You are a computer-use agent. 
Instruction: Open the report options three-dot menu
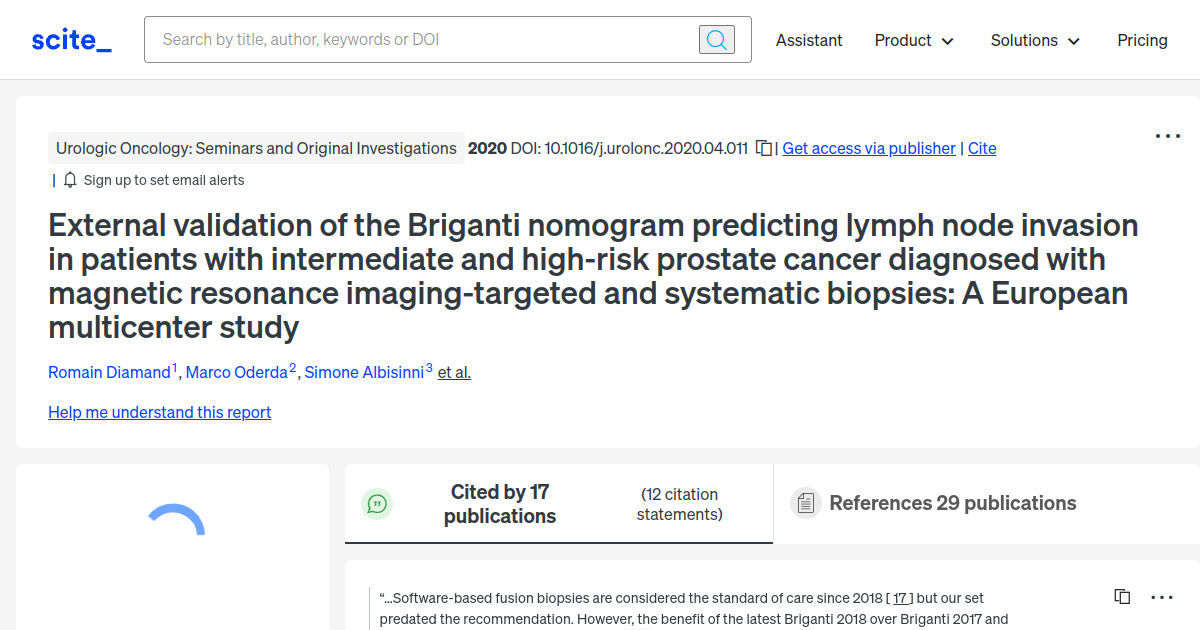1167,136
